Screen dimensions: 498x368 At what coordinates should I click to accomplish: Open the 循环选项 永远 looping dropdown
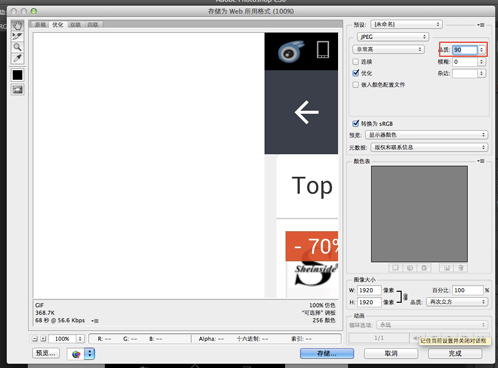click(x=432, y=325)
